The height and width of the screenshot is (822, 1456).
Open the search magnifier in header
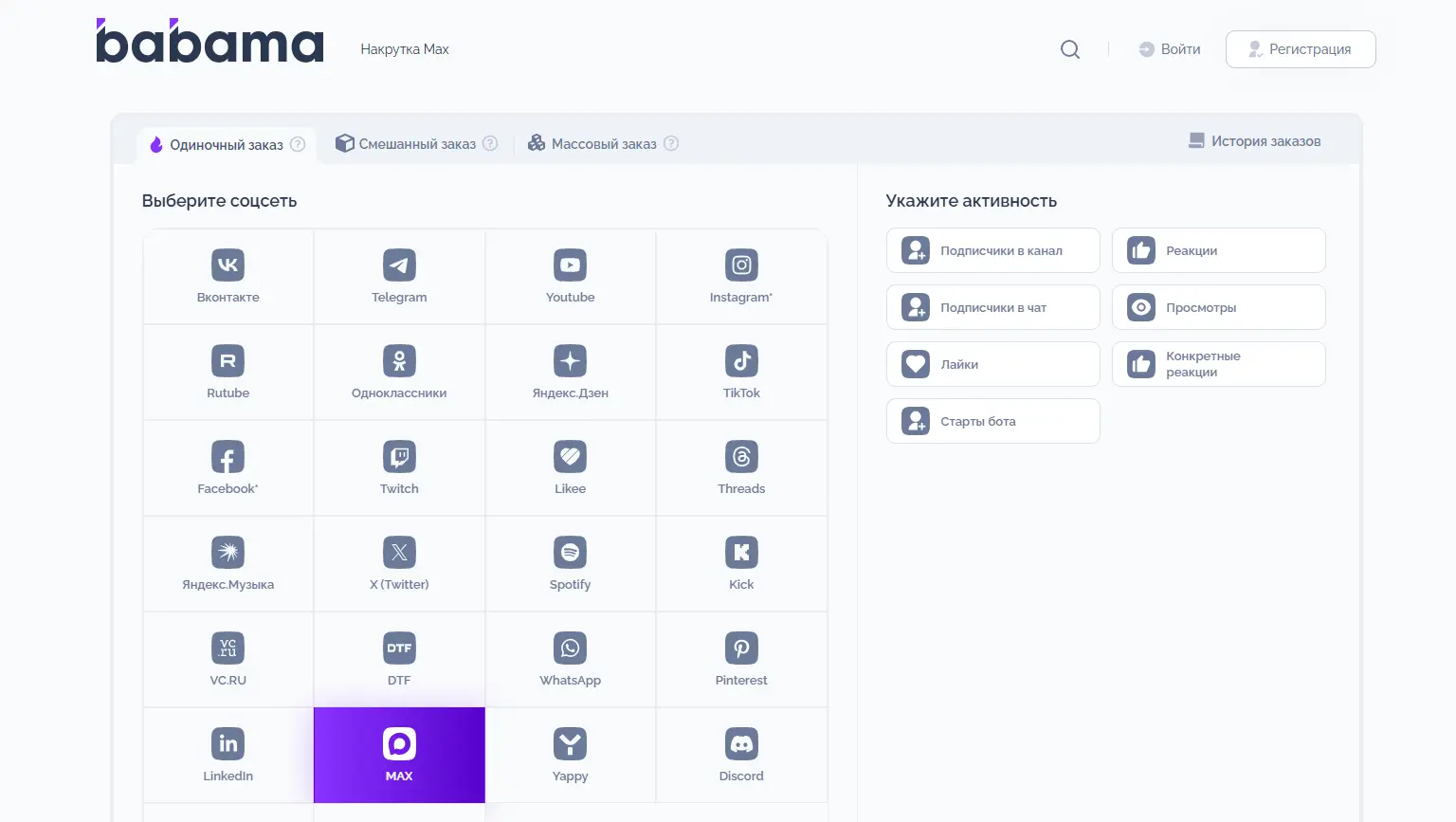1070,49
